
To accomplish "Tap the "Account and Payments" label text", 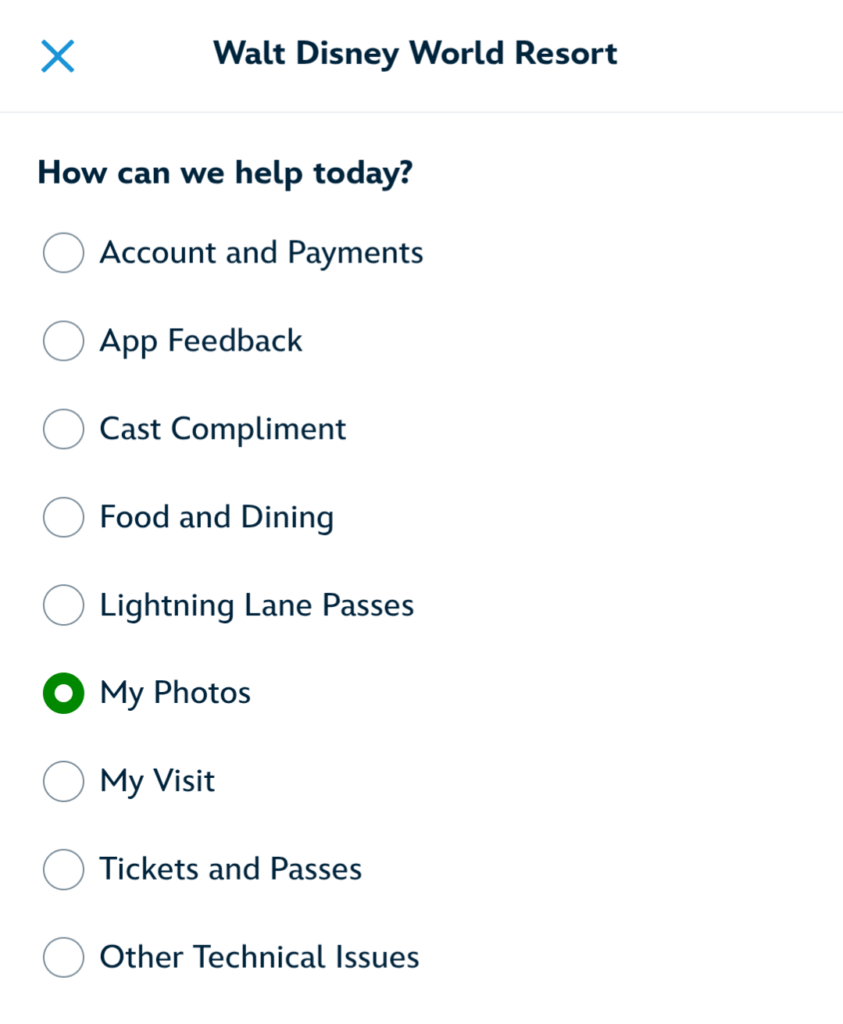I will pyautogui.click(x=261, y=253).
